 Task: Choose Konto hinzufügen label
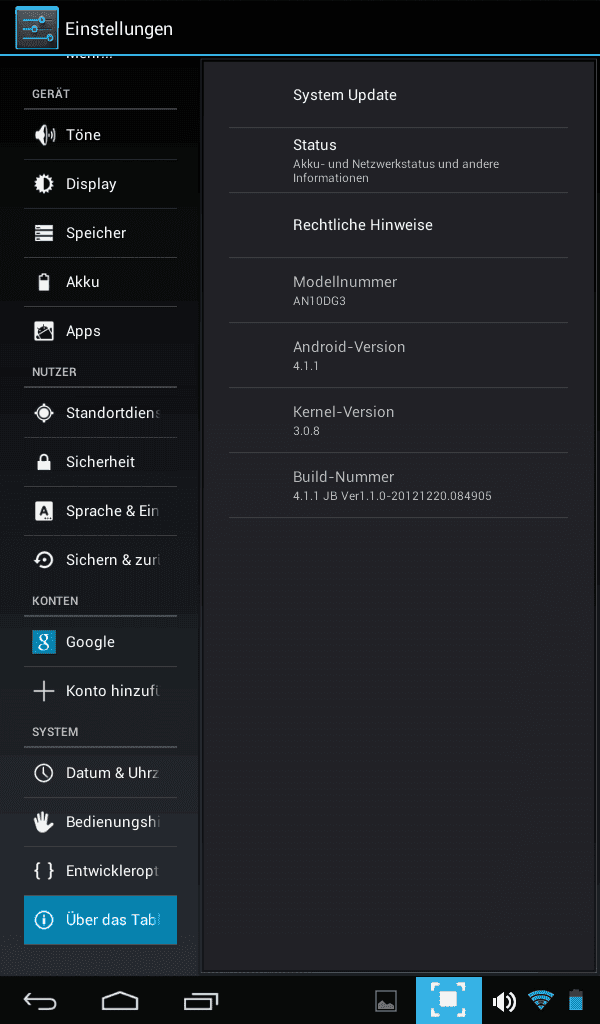pyautogui.click(x=112, y=691)
